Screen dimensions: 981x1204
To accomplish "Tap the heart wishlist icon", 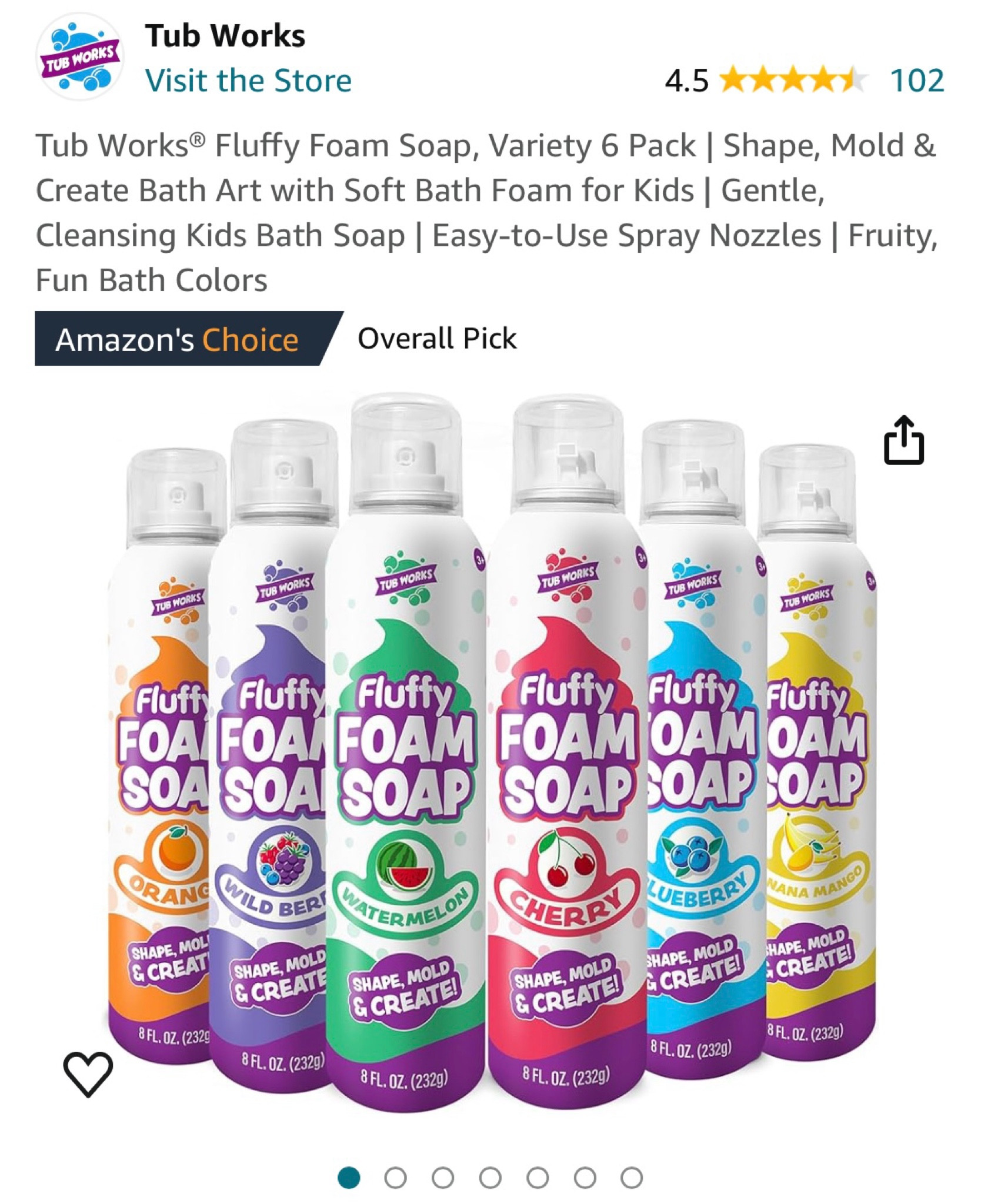I will (88, 1074).
